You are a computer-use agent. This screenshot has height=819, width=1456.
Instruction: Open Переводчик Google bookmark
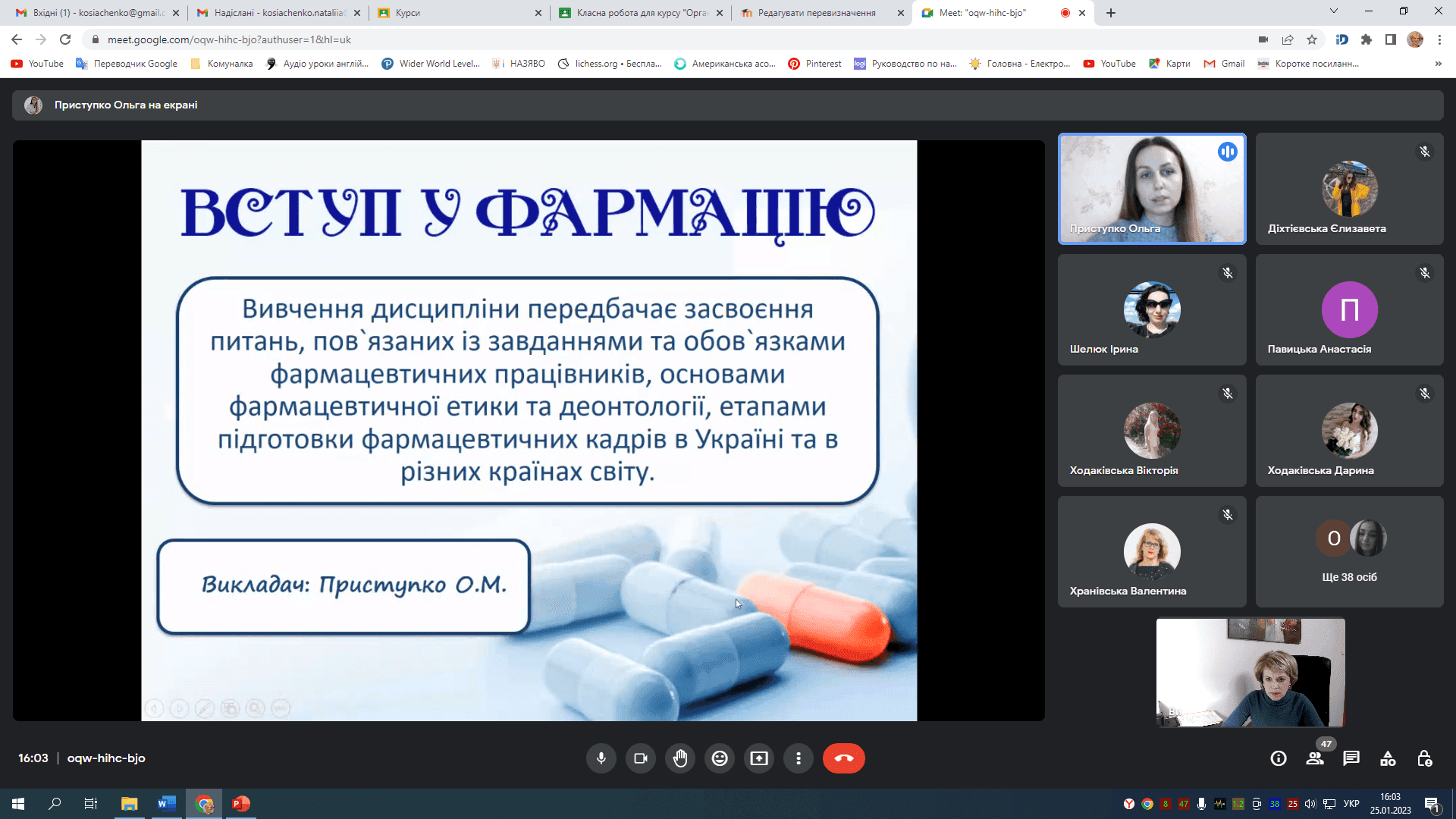[x=127, y=64]
